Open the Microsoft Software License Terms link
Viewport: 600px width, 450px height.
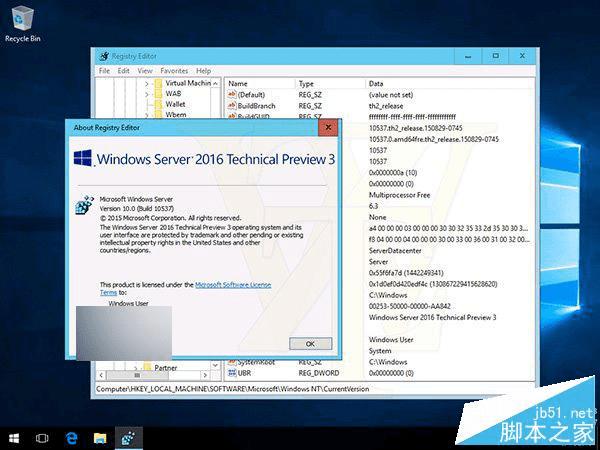tap(233, 285)
